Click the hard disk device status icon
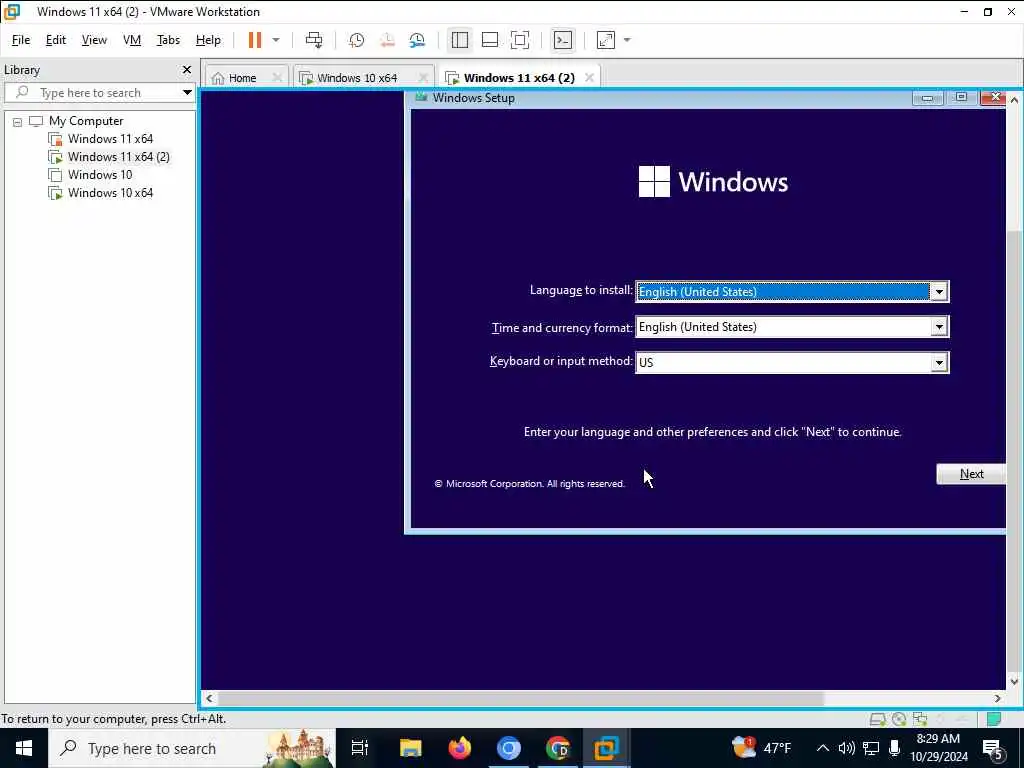This screenshot has width=1024, height=768. 878,719
